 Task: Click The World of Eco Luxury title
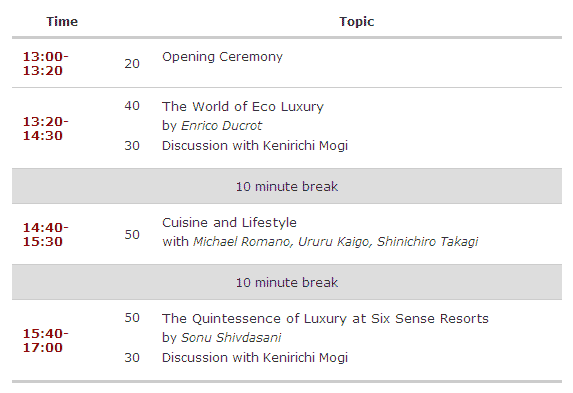coord(243,107)
